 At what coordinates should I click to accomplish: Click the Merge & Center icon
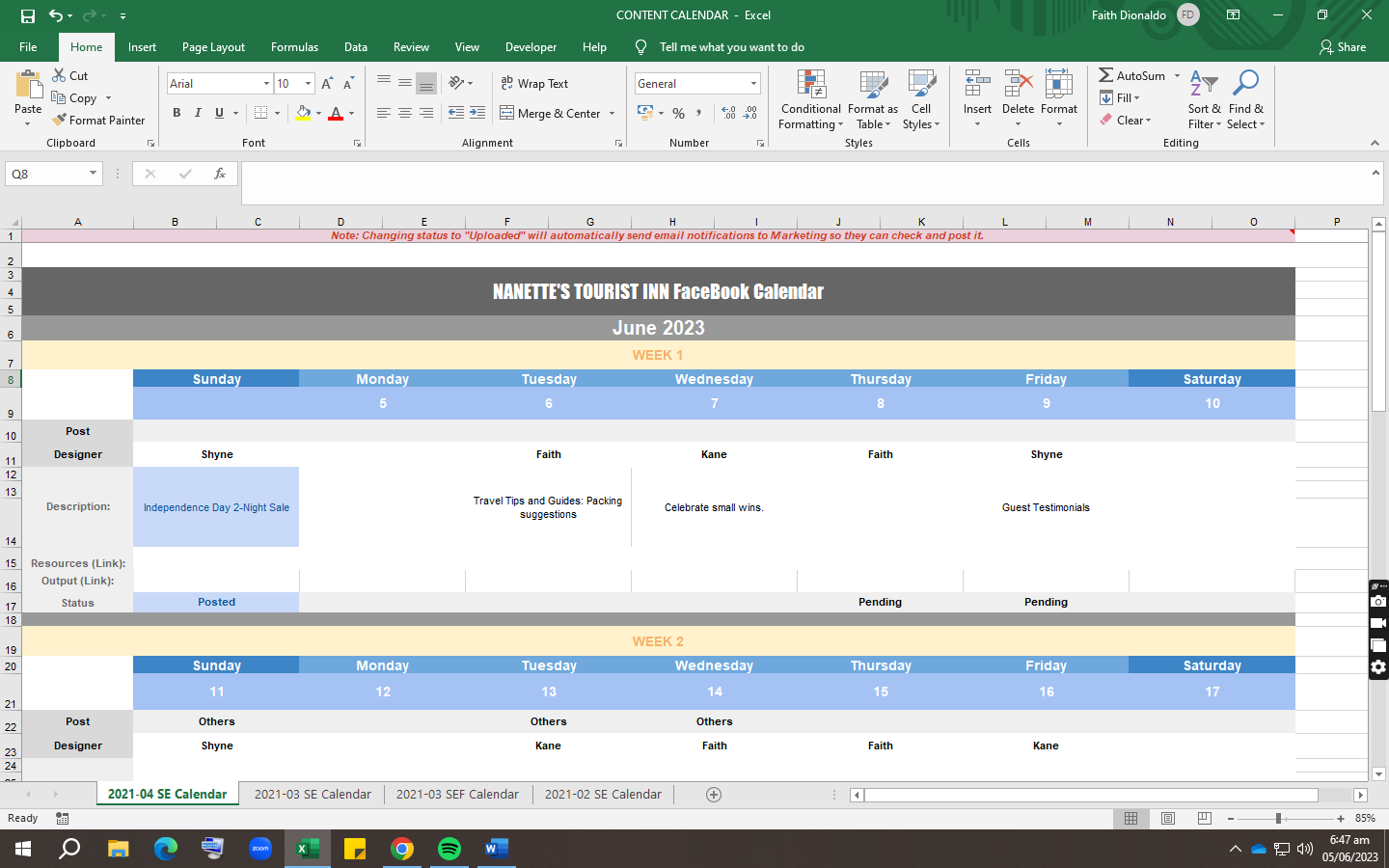507,113
